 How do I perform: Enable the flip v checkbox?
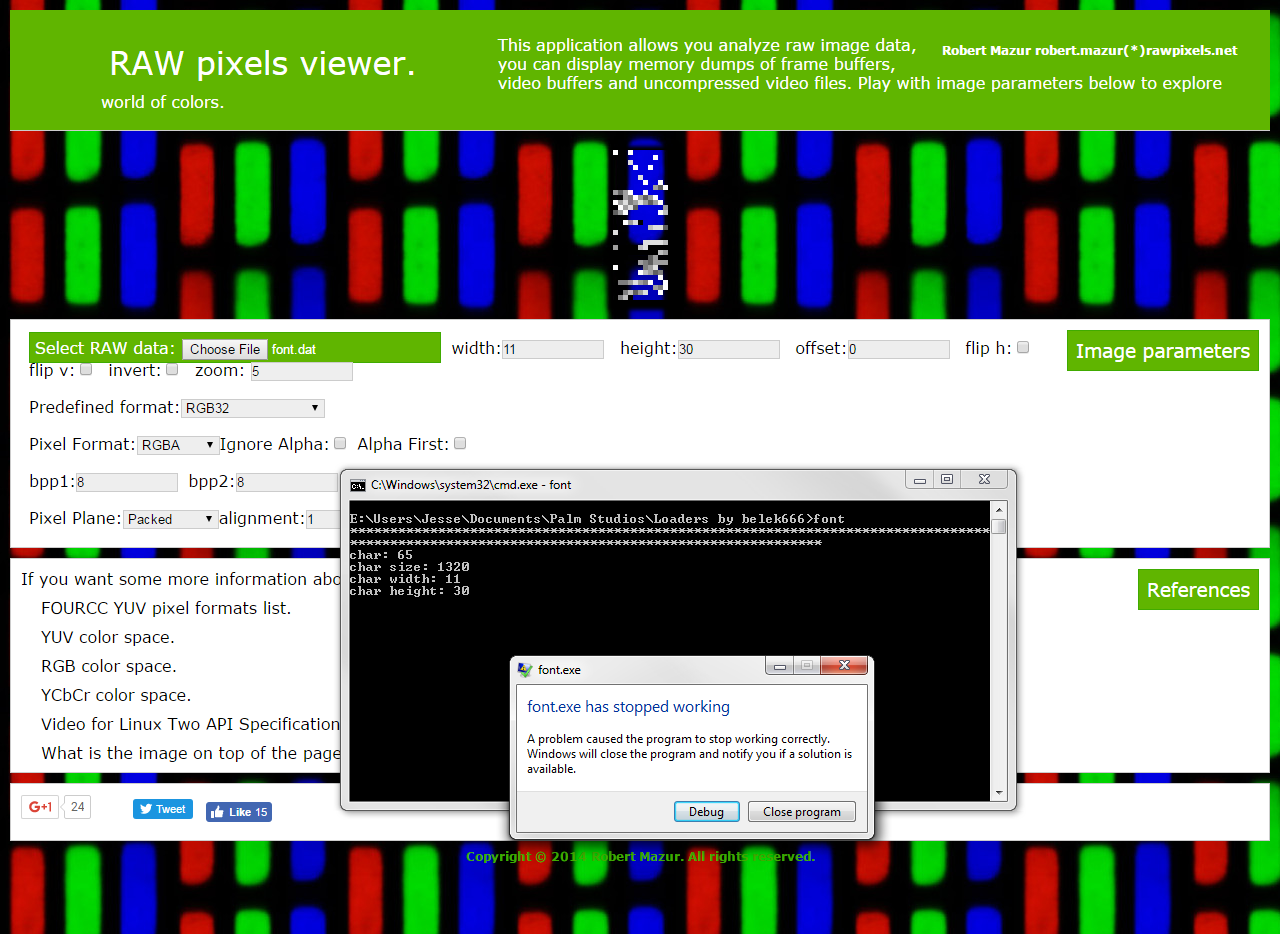(86, 369)
